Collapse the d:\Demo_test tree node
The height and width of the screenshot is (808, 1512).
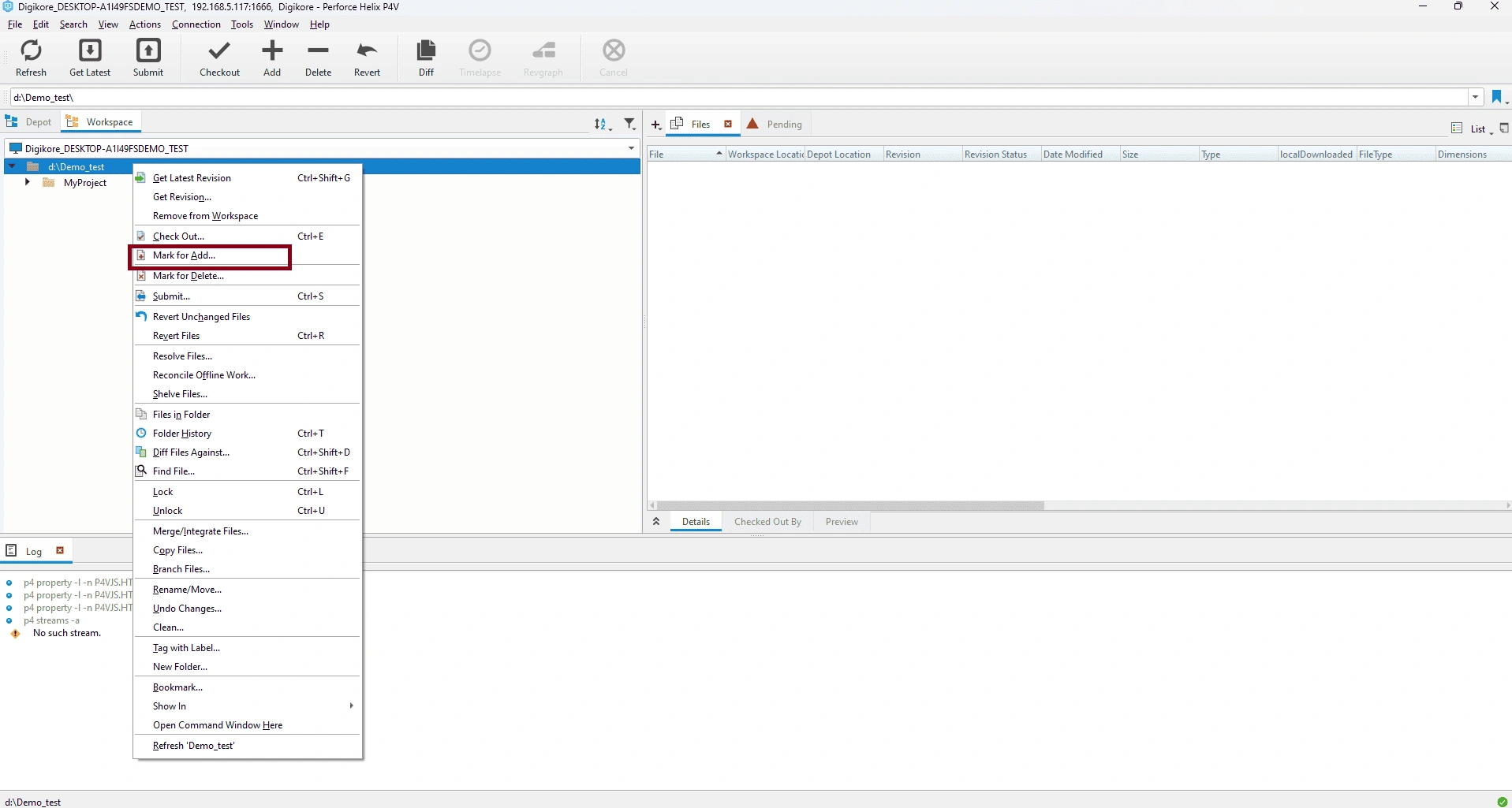[13, 166]
